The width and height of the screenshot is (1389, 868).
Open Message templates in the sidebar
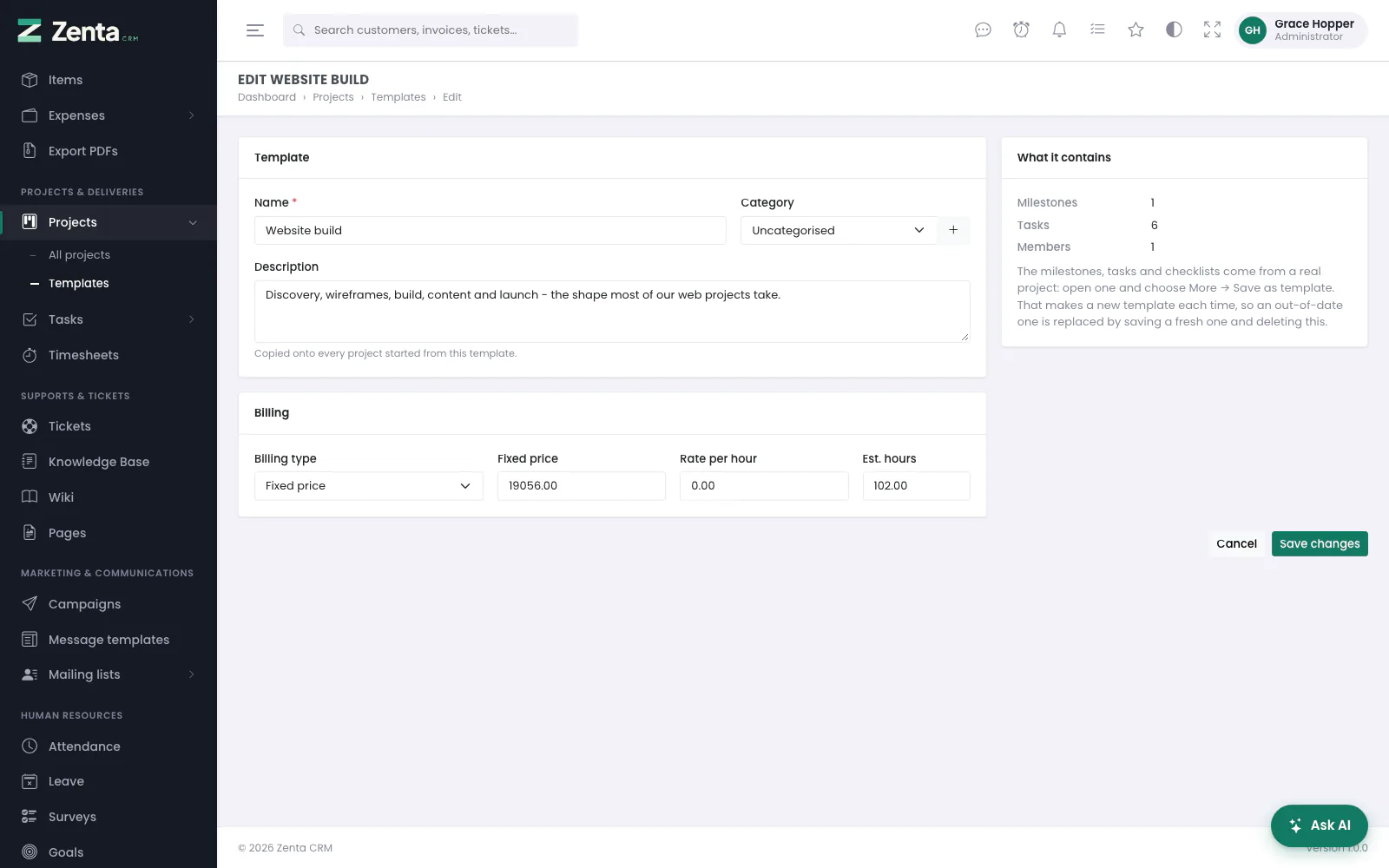tap(109, 640)
